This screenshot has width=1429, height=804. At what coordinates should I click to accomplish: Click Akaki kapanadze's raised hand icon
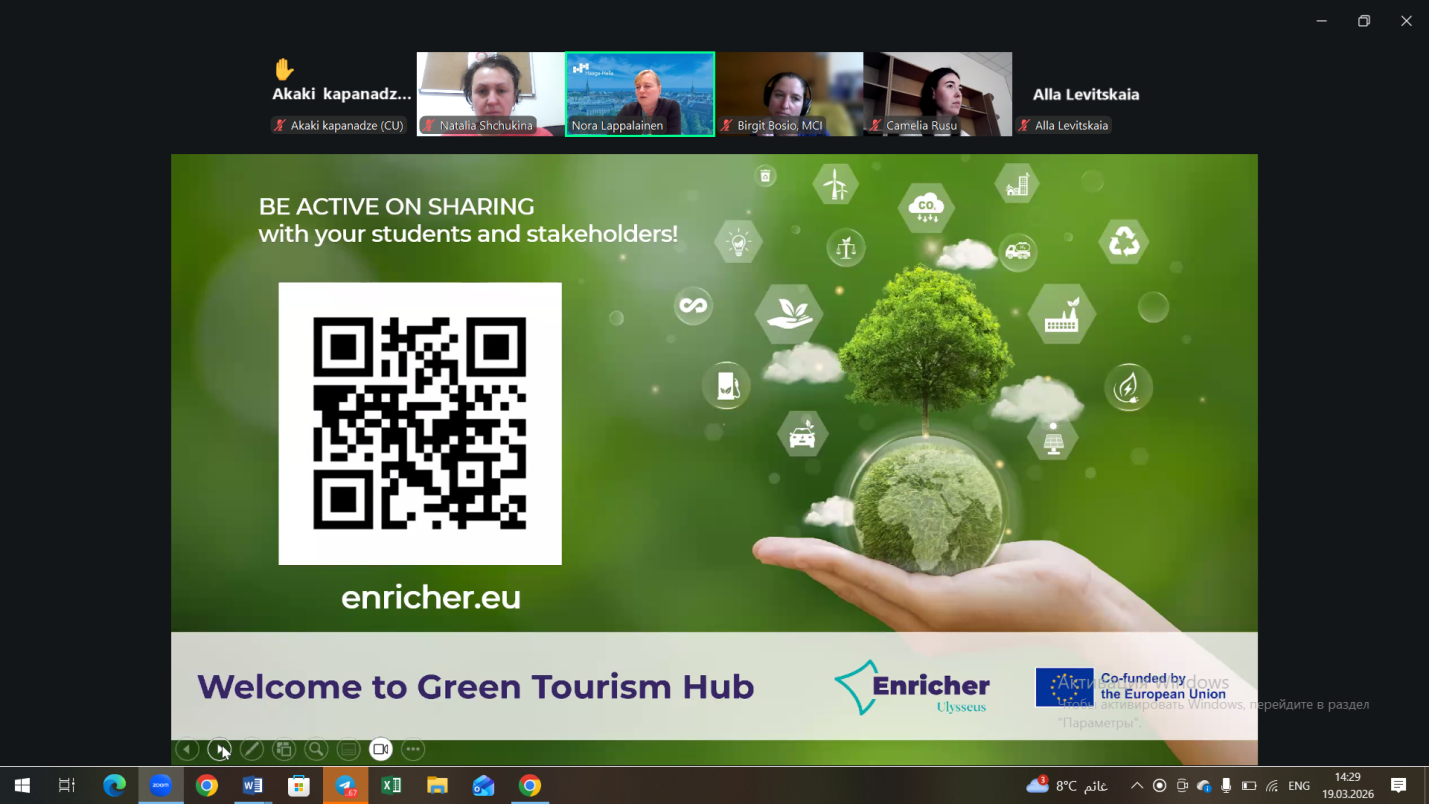pos(284,69)
